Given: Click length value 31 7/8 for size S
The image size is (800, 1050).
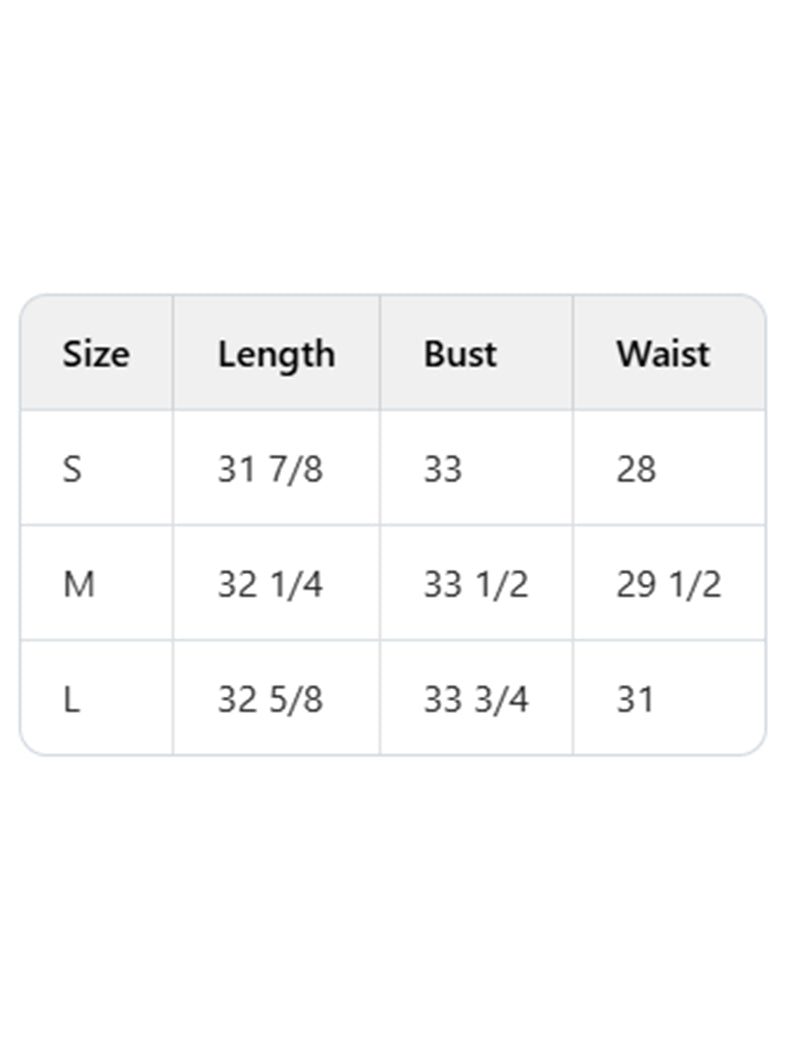Looking at the screenshot, I should [x=270, y=468].
